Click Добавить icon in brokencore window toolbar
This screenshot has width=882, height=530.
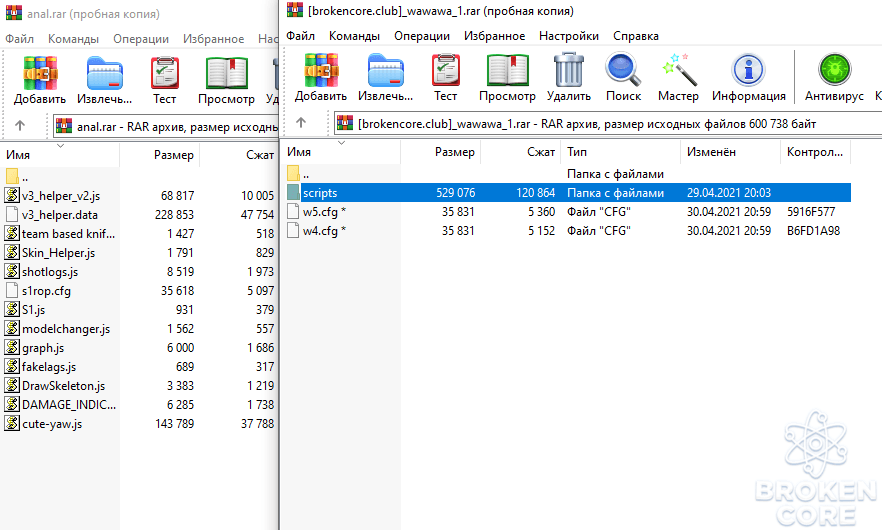tap(321, 71)
